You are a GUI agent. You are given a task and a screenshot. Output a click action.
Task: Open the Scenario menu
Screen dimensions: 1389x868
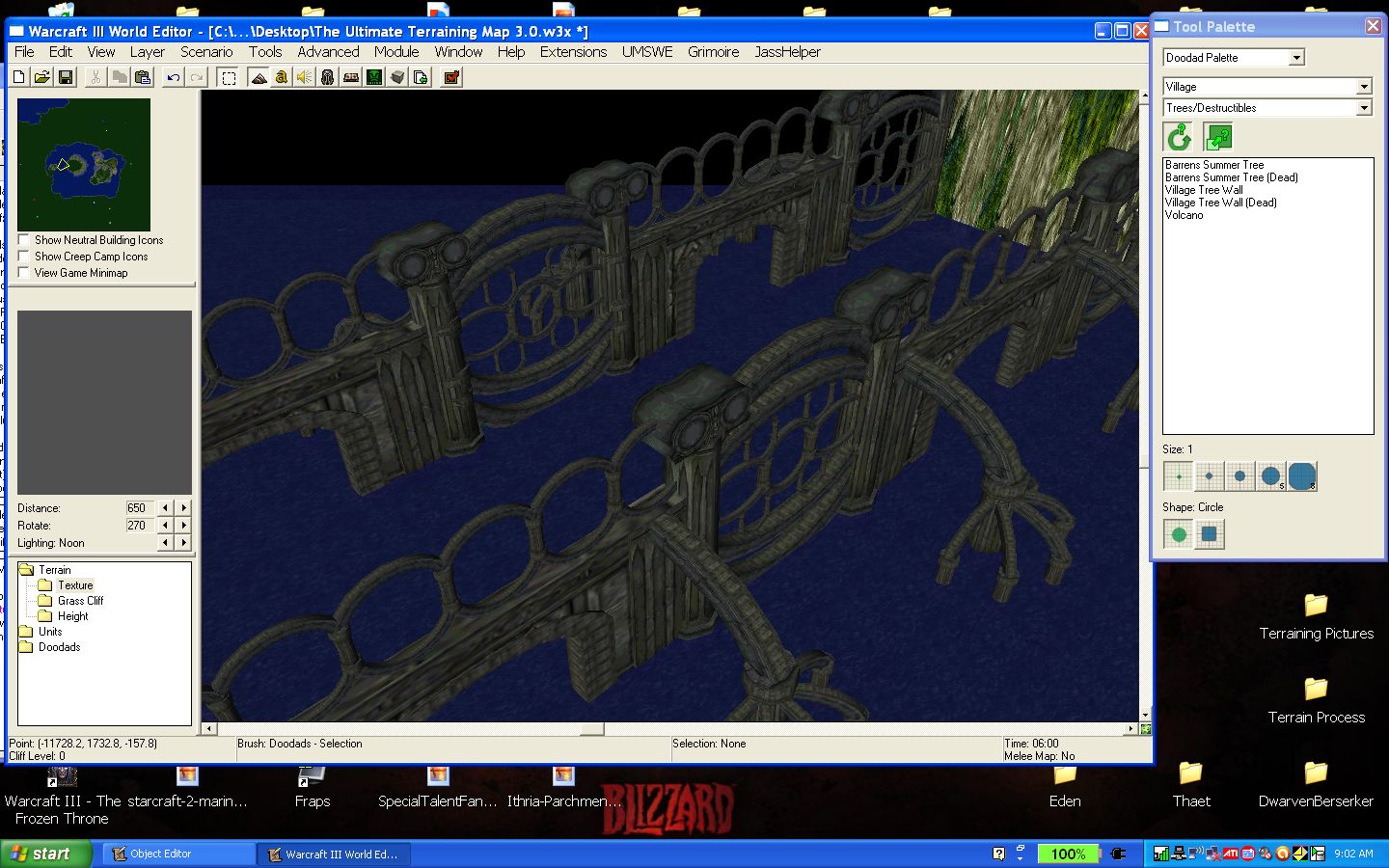[206, 52]
